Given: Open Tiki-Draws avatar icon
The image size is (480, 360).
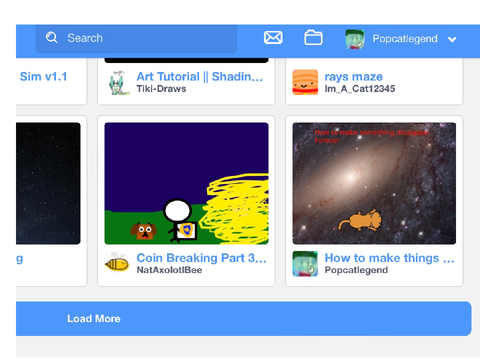Looking at the screenshot, I should coord(118,83).
